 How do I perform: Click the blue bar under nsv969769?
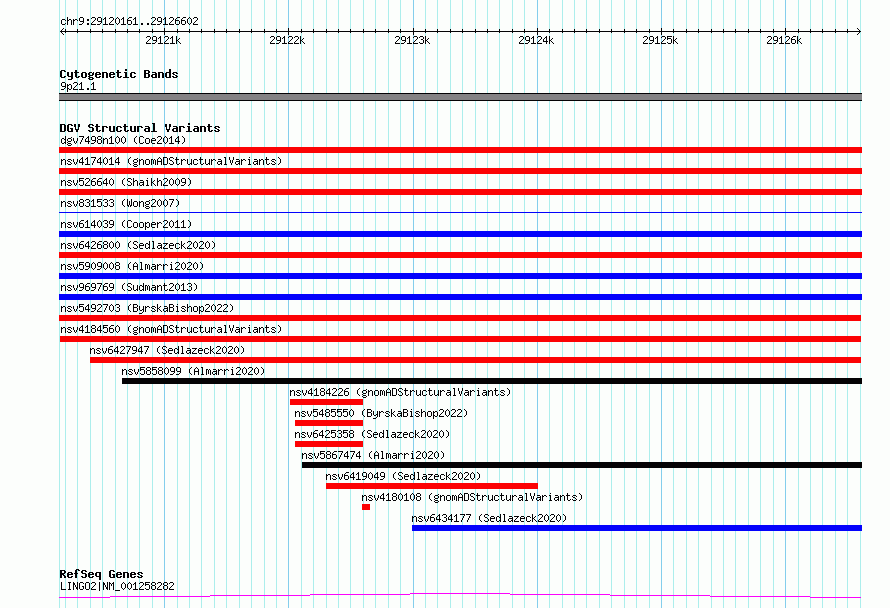[x=460, y=297]
